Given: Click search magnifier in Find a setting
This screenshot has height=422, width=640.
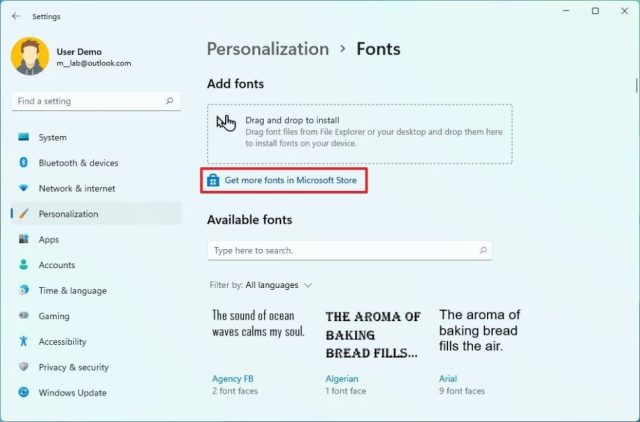Looking at the screenshot, I should pos(169,101).
